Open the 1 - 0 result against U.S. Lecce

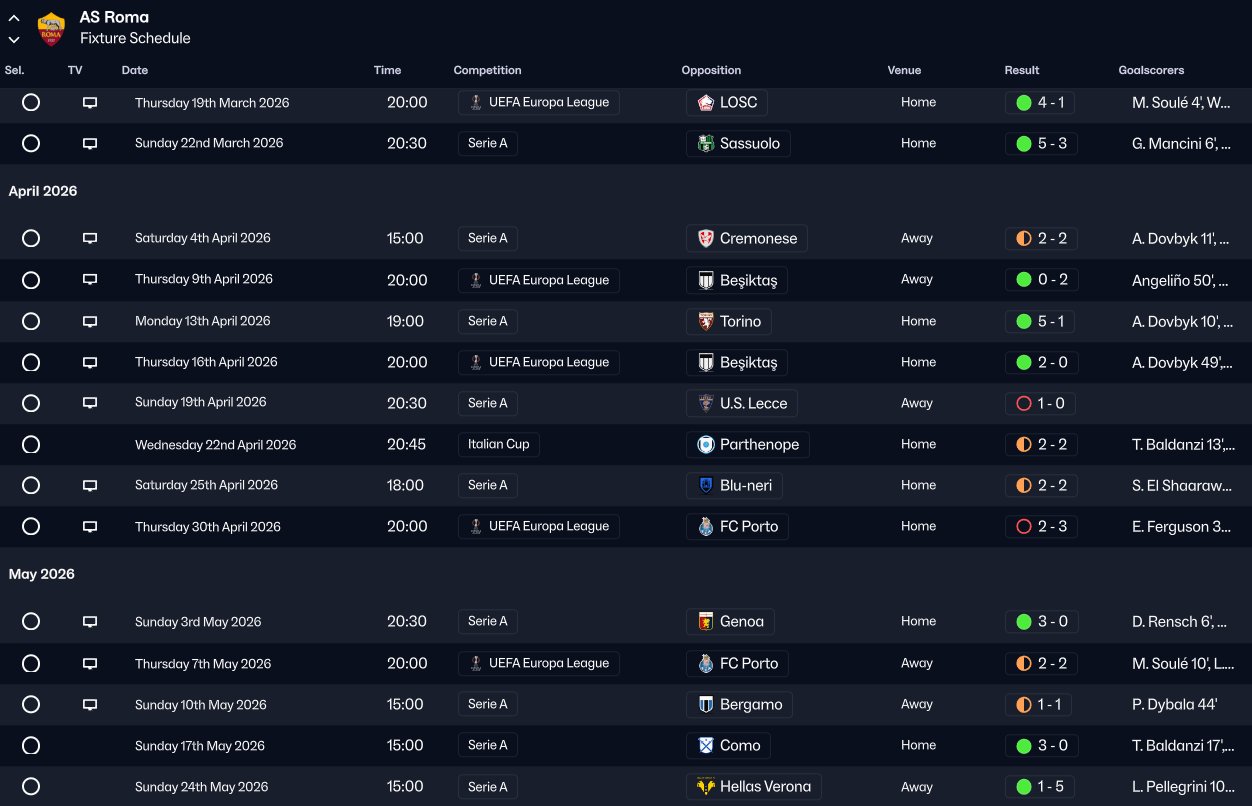(1041, 403)
